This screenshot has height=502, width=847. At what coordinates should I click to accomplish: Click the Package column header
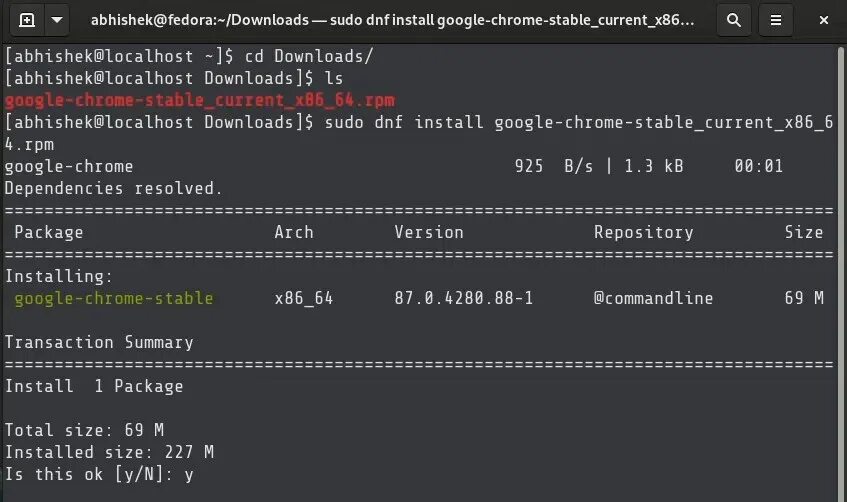pyautogui.click(x=49, y=232)
